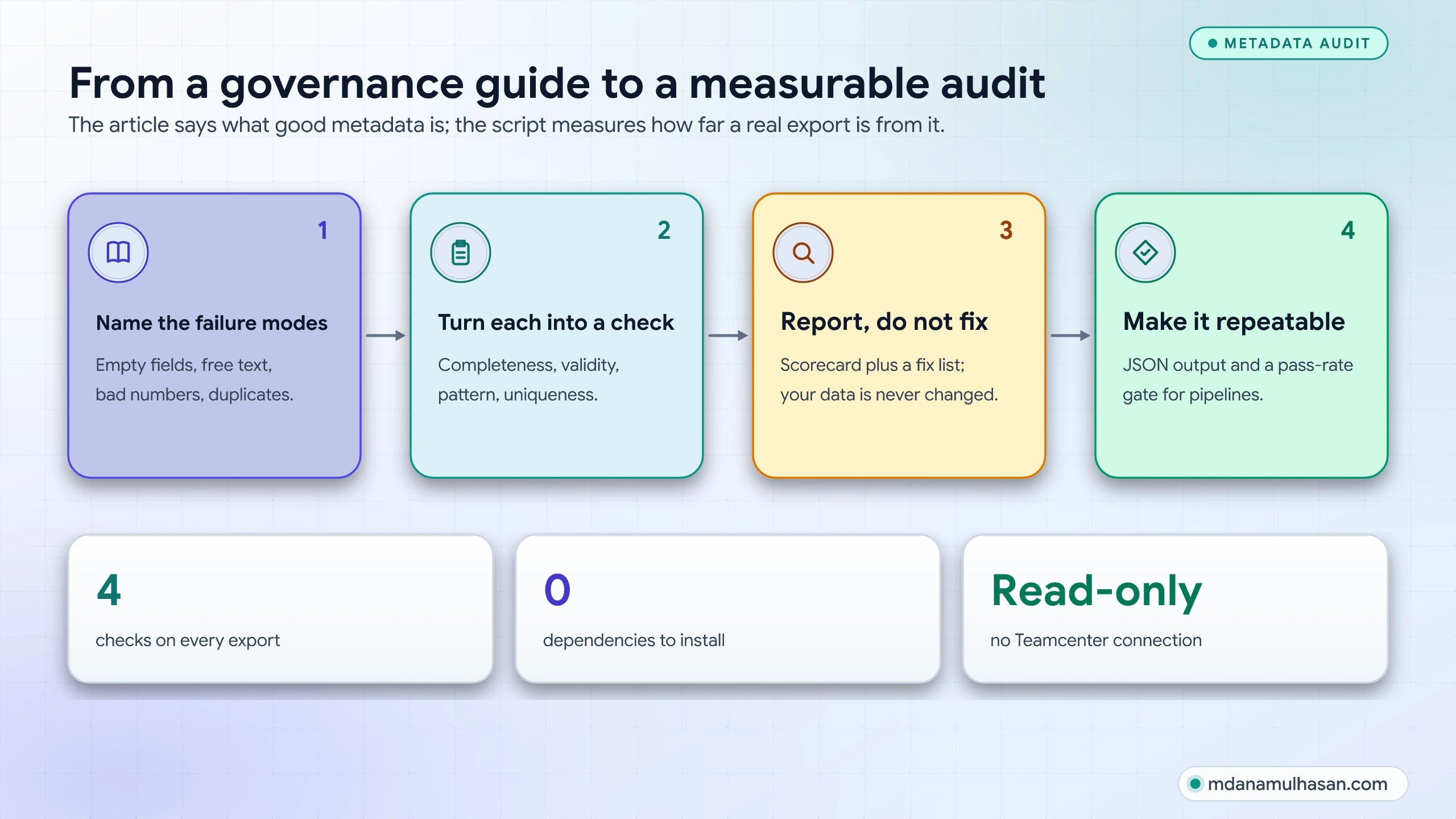Click the heading 'Turn each into a check'
This screenshot has width=1456, height=819.
click(x=556, y=322)
